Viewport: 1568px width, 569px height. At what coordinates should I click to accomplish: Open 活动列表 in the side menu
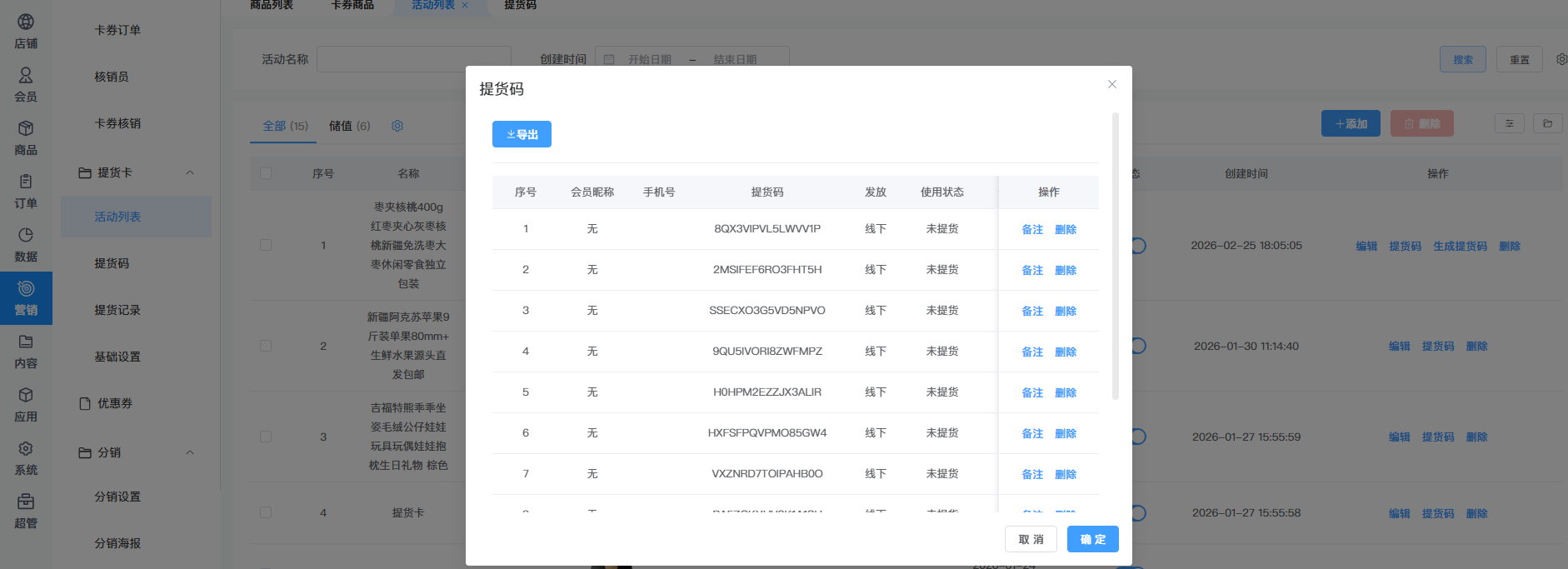point(136,217)
